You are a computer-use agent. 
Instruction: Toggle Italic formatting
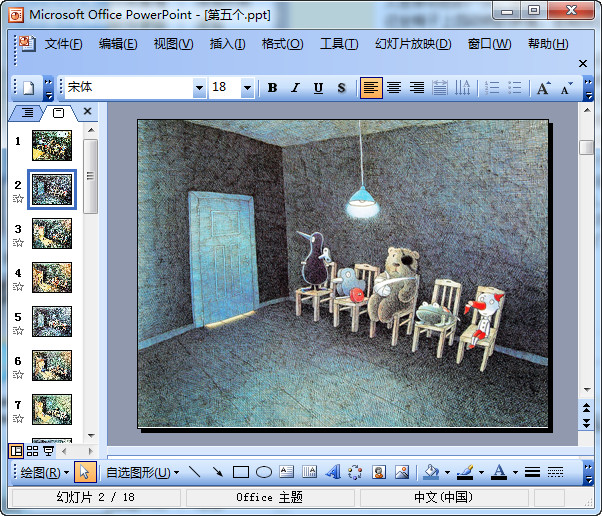coord(295,88)
